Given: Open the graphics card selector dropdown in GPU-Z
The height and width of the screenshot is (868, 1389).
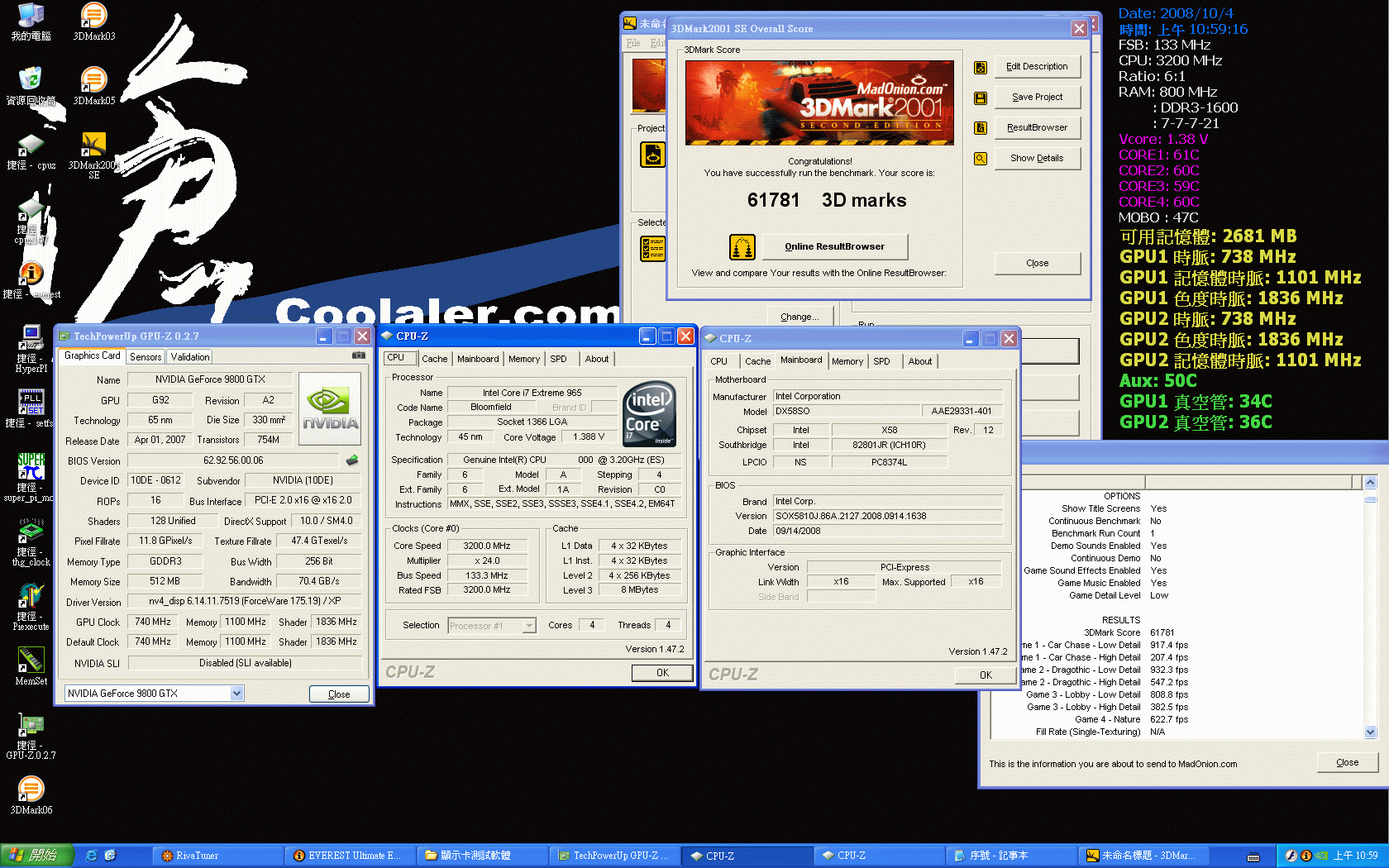Looking at the screenshot, I should click(x=236, y=694).
